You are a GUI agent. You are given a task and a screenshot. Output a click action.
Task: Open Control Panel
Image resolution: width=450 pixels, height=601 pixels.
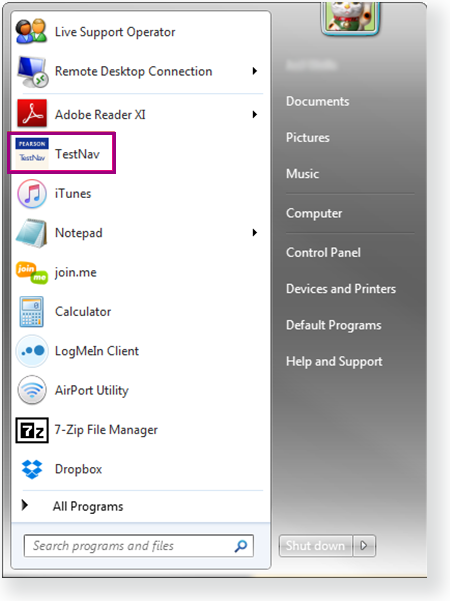pyautogui.click(x=323, y=253)
